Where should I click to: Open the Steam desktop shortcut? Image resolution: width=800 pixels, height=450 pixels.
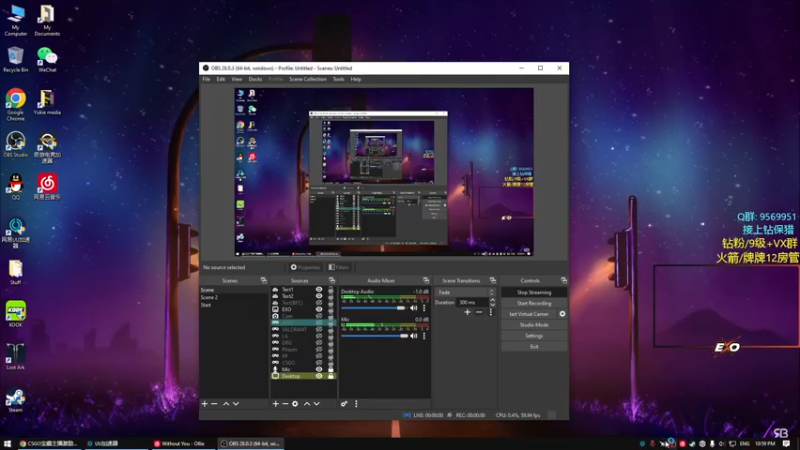point(15,400)
